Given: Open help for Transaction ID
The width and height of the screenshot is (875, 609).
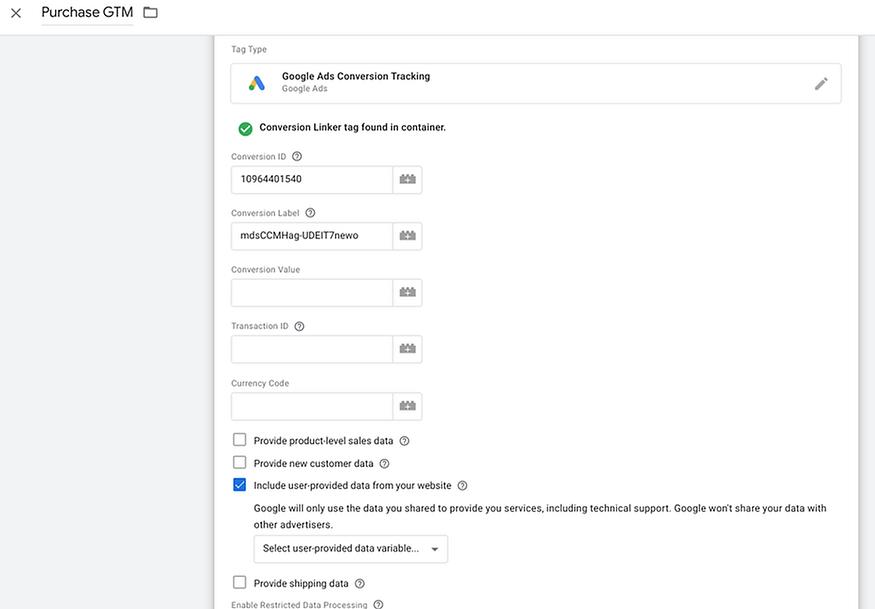Looking at the screenshot, I should tap(299, 326).
